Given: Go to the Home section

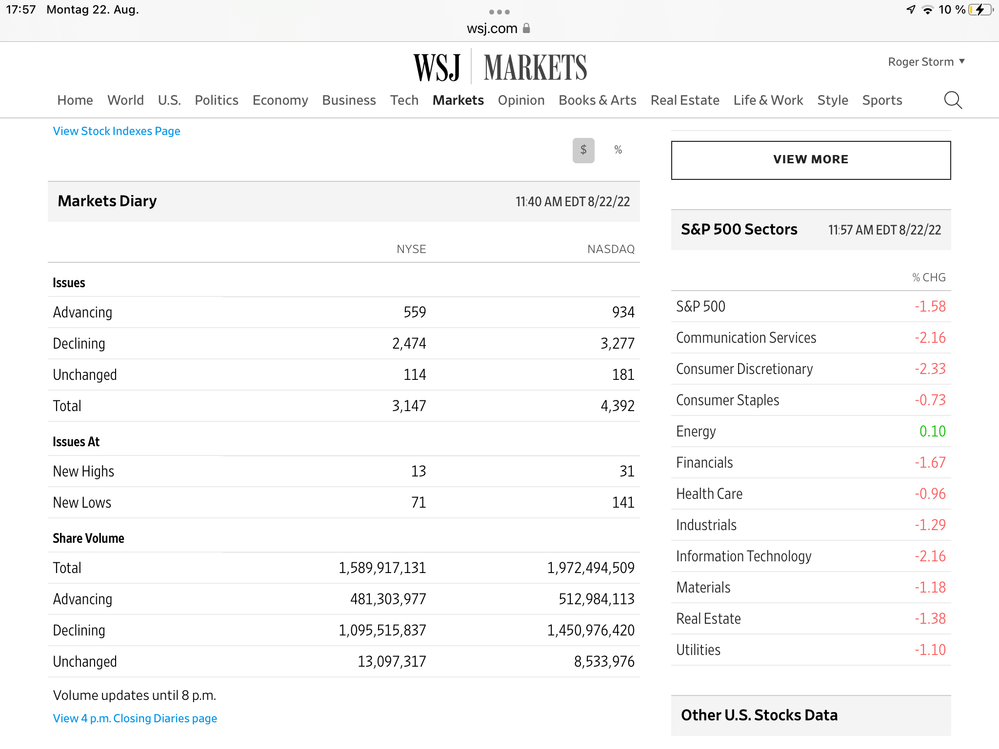Looking at the screenshot, I should (75, 100).
